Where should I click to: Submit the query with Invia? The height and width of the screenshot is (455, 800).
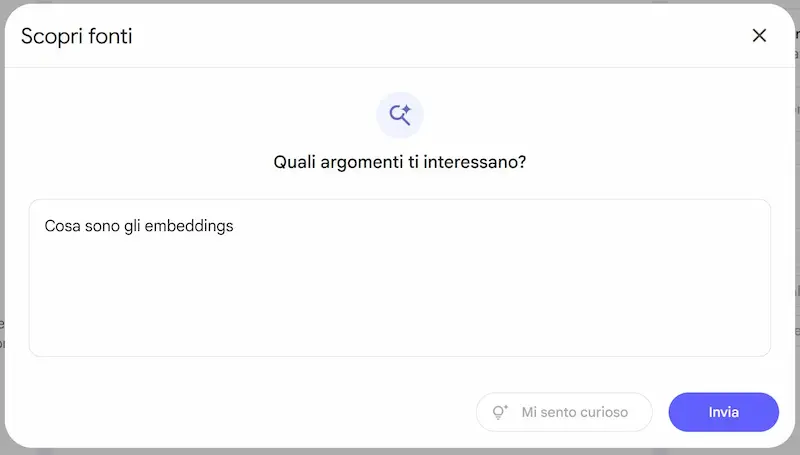point(723,412)
